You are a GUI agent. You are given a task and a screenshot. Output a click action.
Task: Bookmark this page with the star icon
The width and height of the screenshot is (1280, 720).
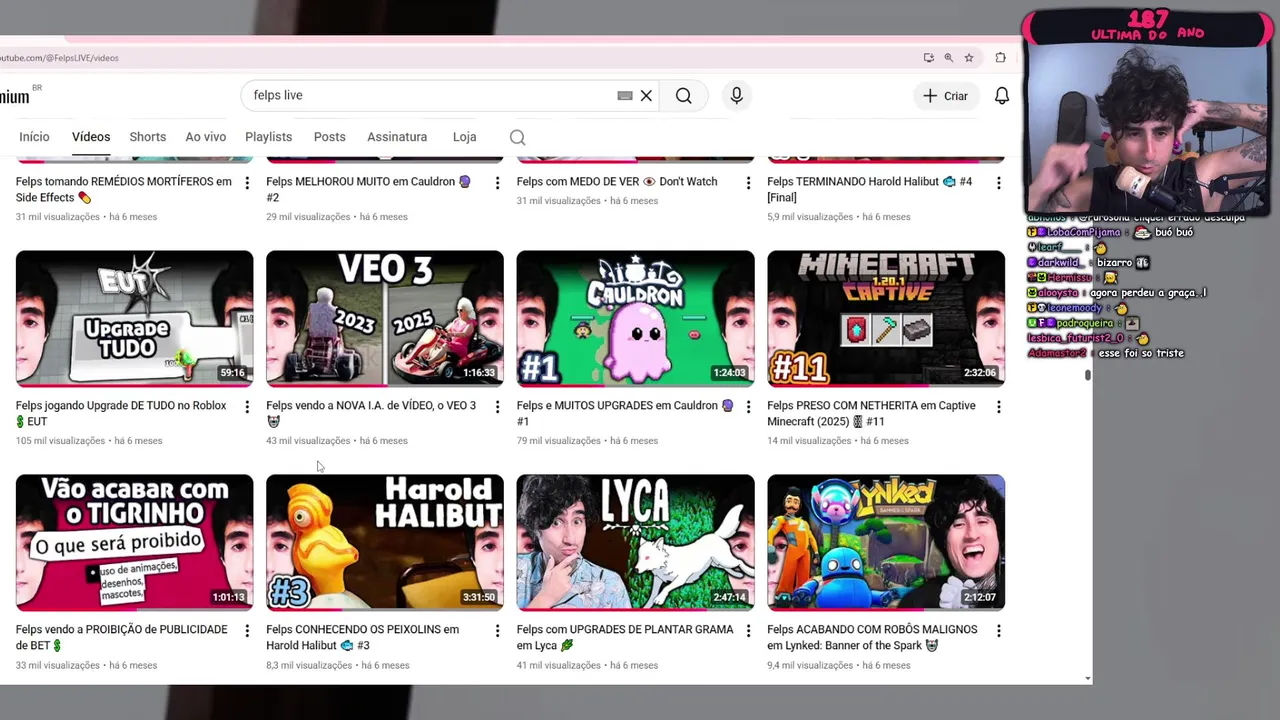[969, 58]
